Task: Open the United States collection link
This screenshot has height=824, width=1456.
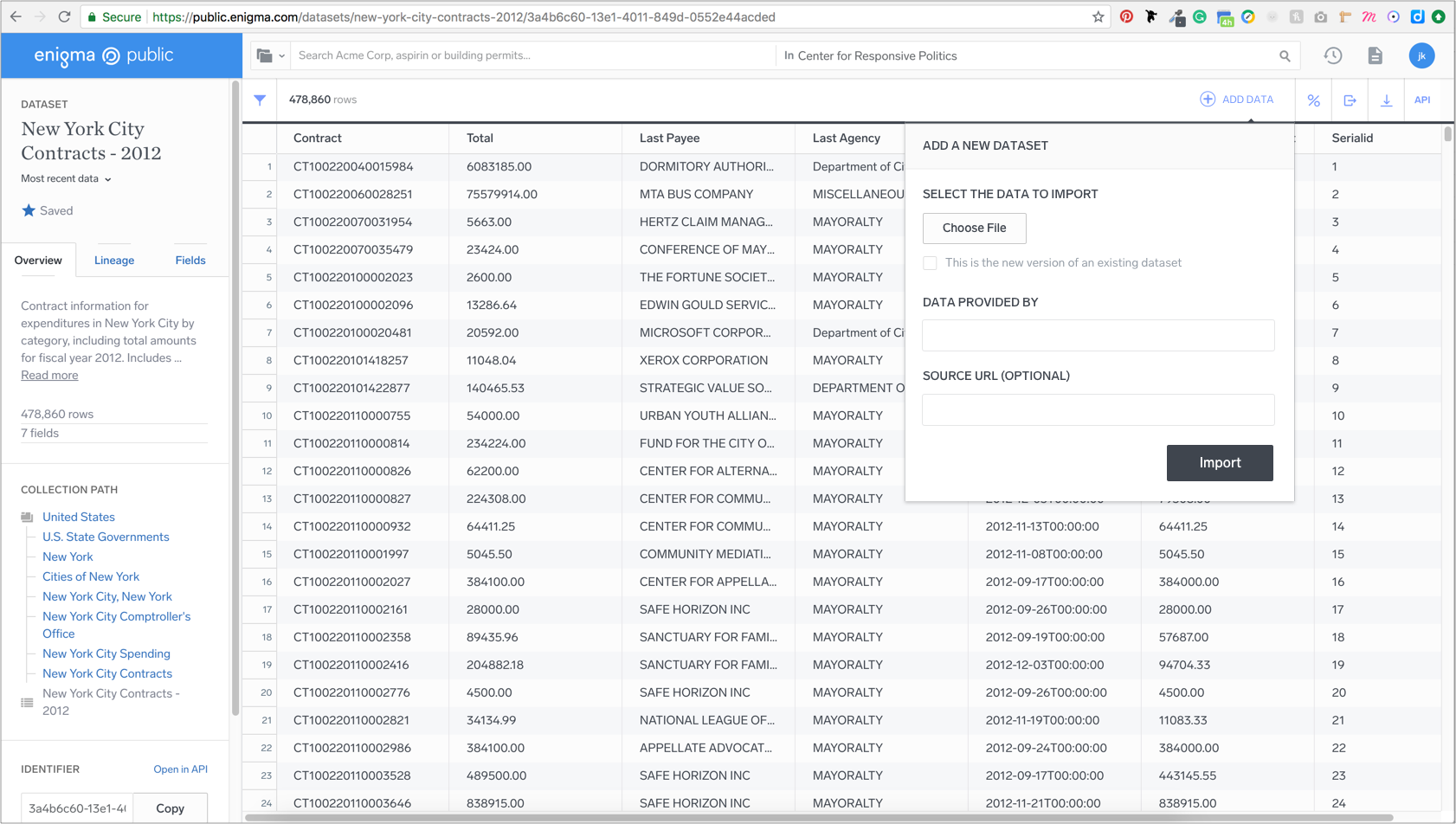Action: pyautogui.click(x=79, y=517)
